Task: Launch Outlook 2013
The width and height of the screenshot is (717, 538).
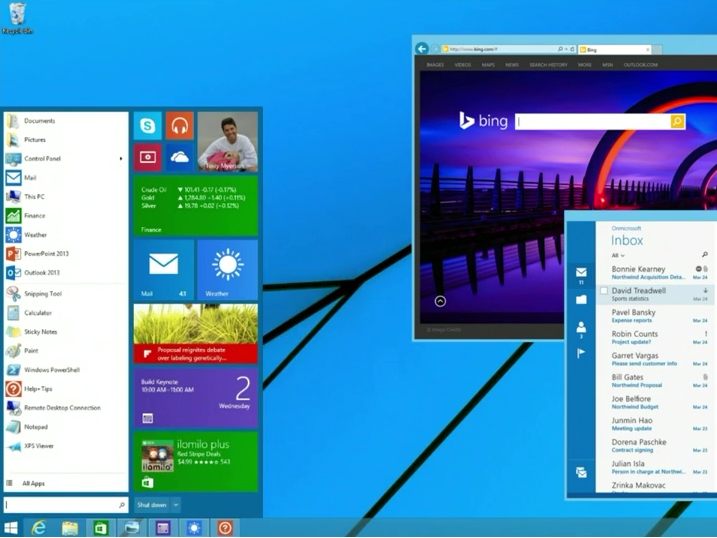Action: coord(65,272)
